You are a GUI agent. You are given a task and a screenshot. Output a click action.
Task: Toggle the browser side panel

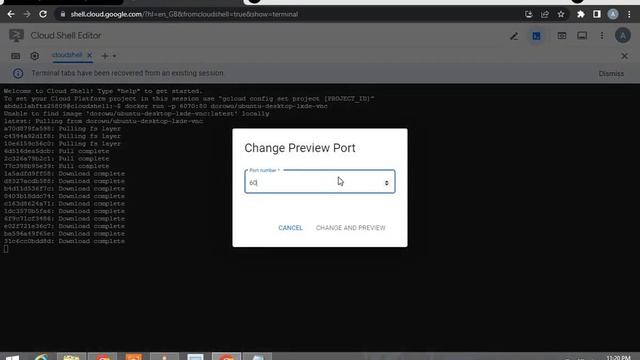pyautogui.click(x=597, y=14)
